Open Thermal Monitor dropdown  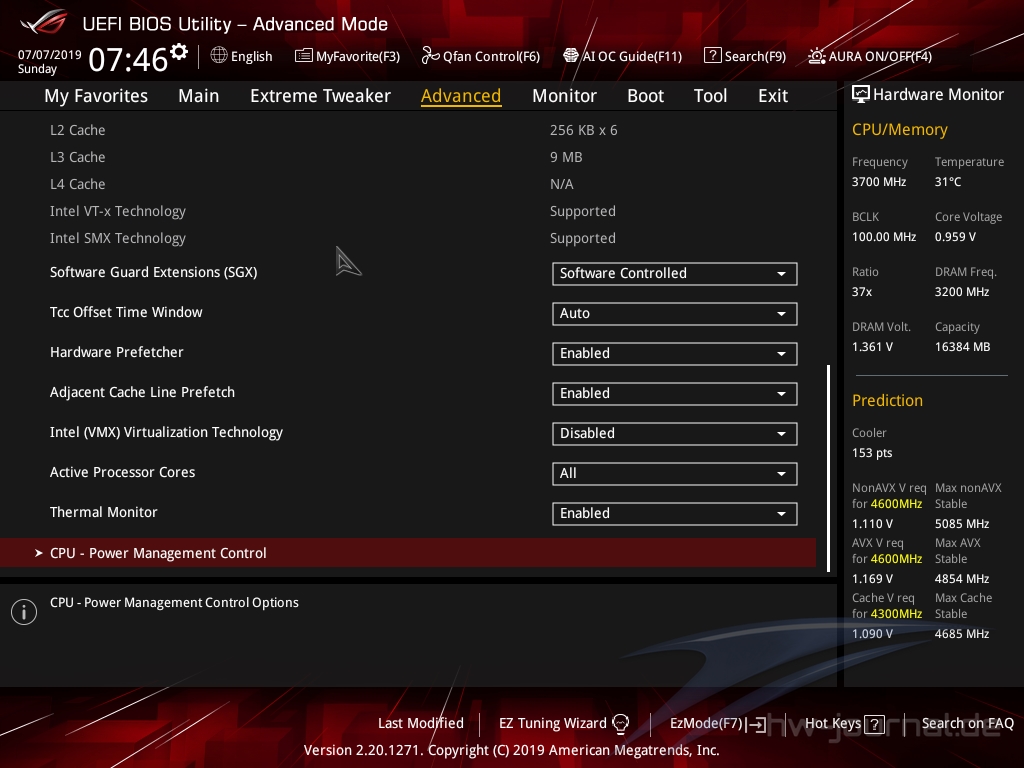(x=675, y=513)
